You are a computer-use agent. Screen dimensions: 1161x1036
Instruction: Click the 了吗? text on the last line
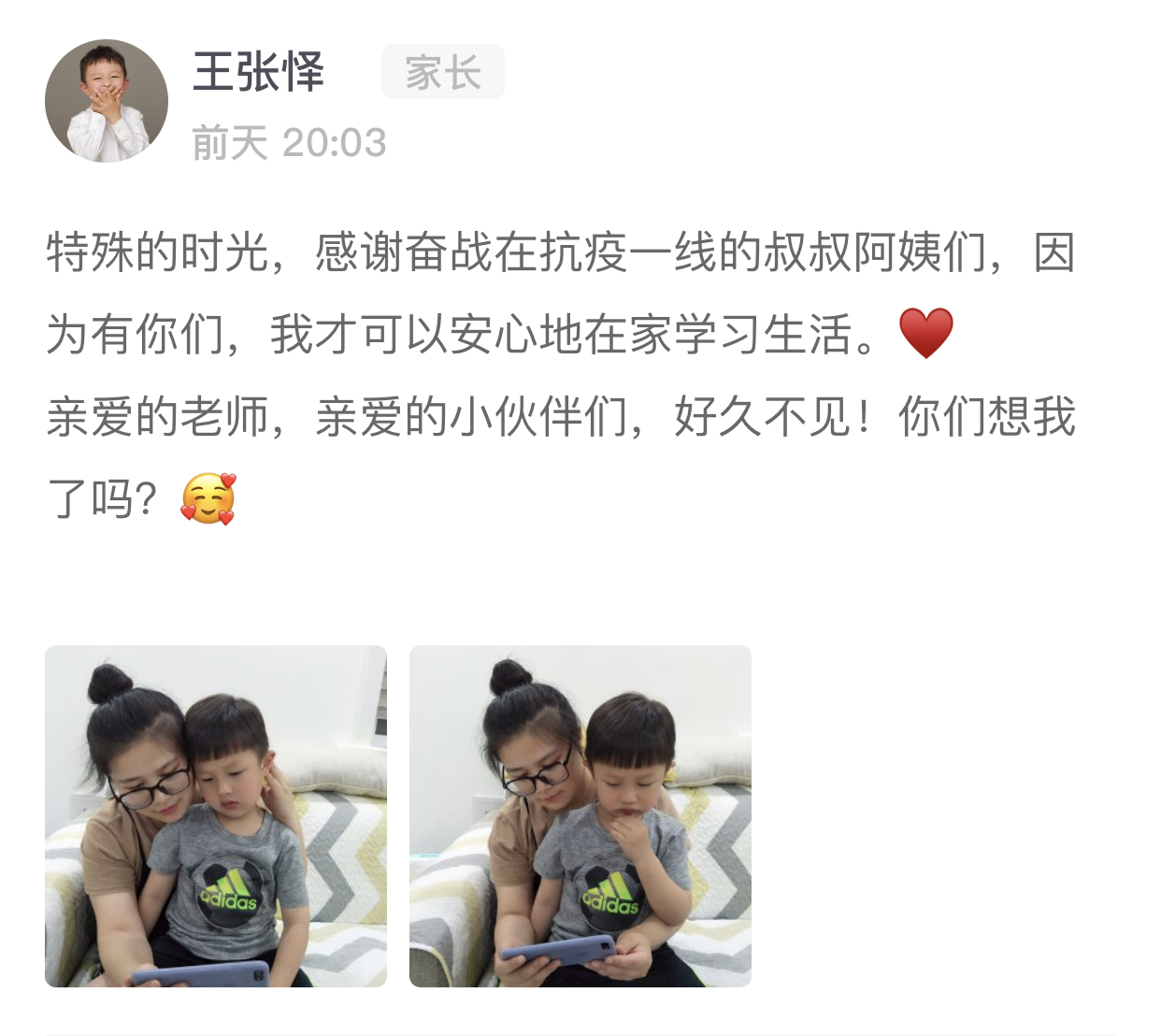point(101,498)
